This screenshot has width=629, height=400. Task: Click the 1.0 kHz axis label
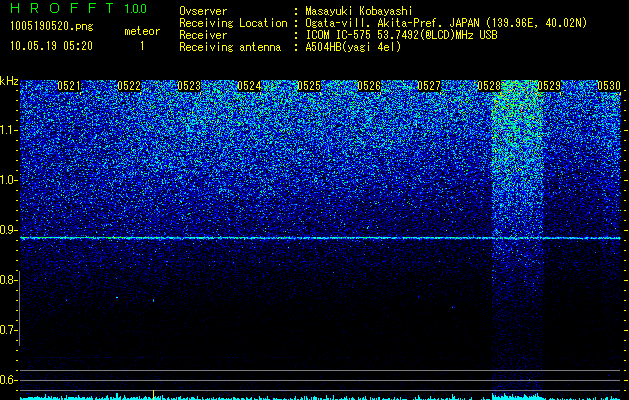click(8, 180)
